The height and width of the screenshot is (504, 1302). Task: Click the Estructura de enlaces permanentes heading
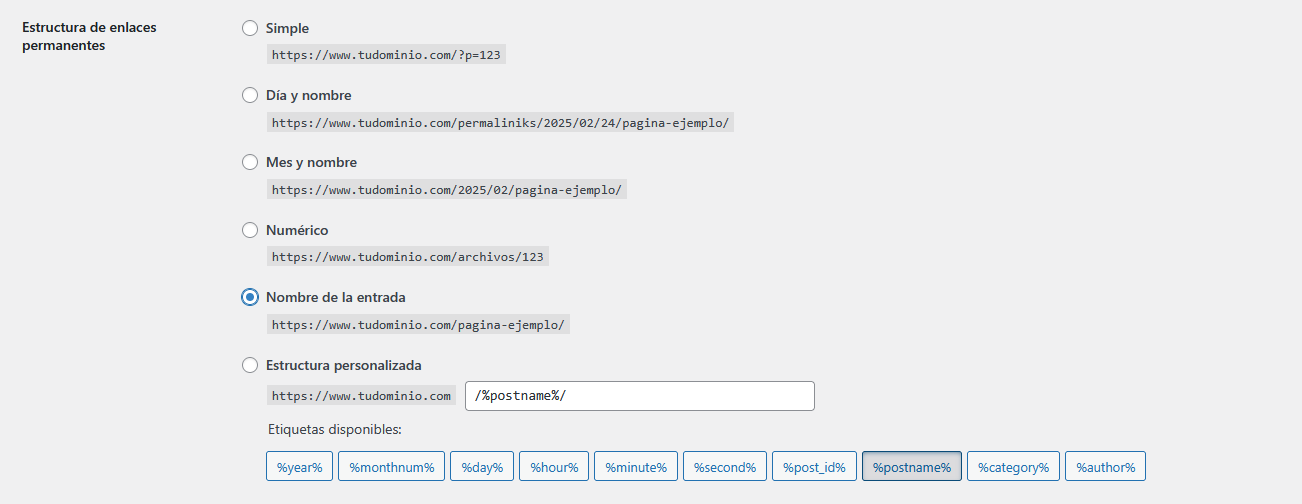pos(90,36)
